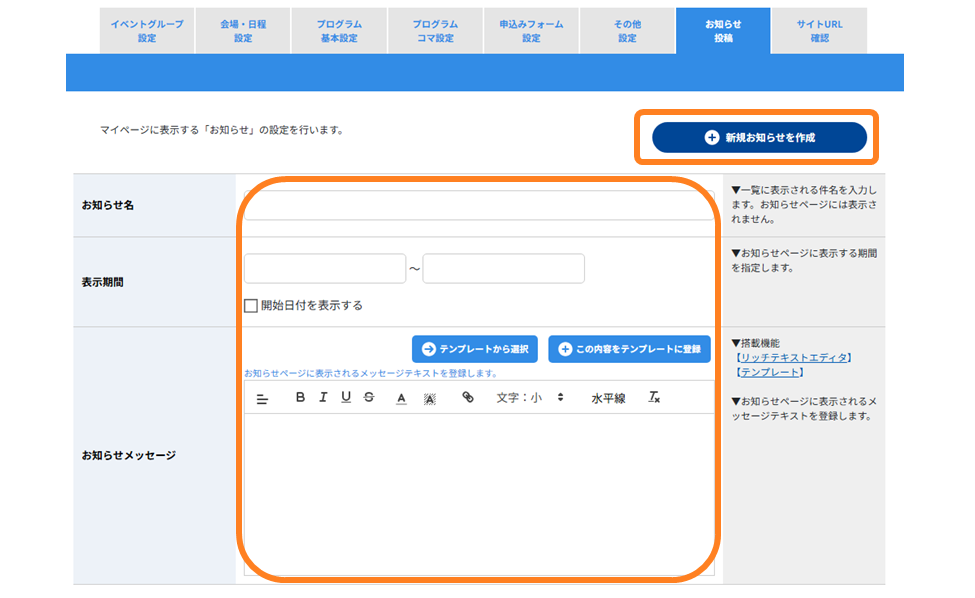The width and height of the screenshot is (975, 598).
Task: Switch to the イベントグループ設定 tab
Action: click(x=147, y=31)
